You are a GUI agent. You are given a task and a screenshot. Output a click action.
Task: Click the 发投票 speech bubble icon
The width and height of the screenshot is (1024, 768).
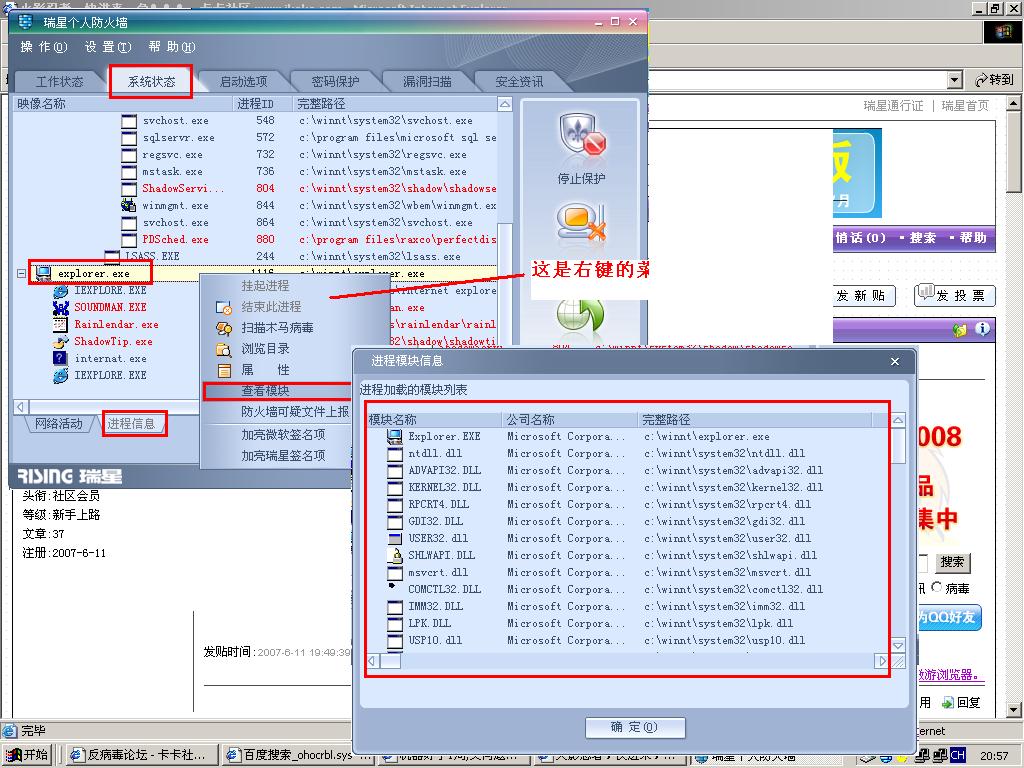[x=925, y=293]
